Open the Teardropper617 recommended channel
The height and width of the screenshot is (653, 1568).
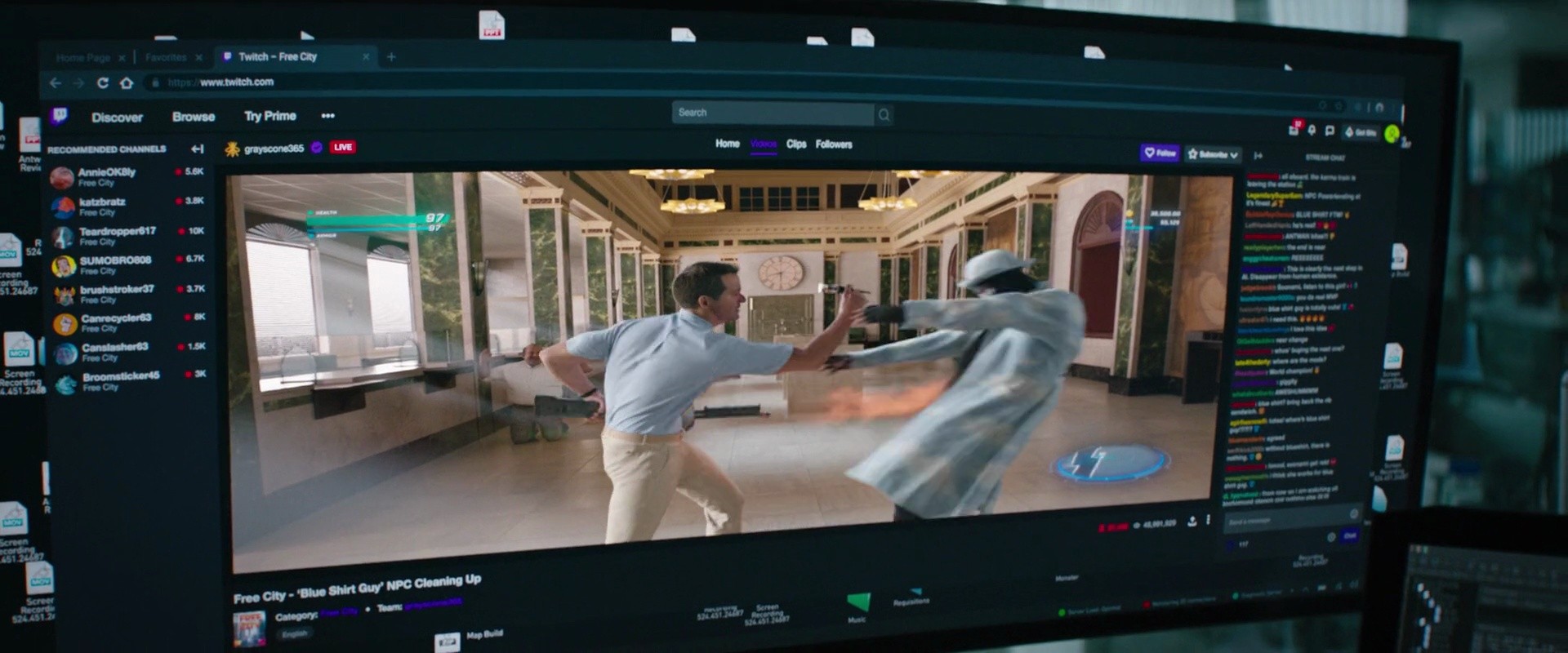[128, 237]
